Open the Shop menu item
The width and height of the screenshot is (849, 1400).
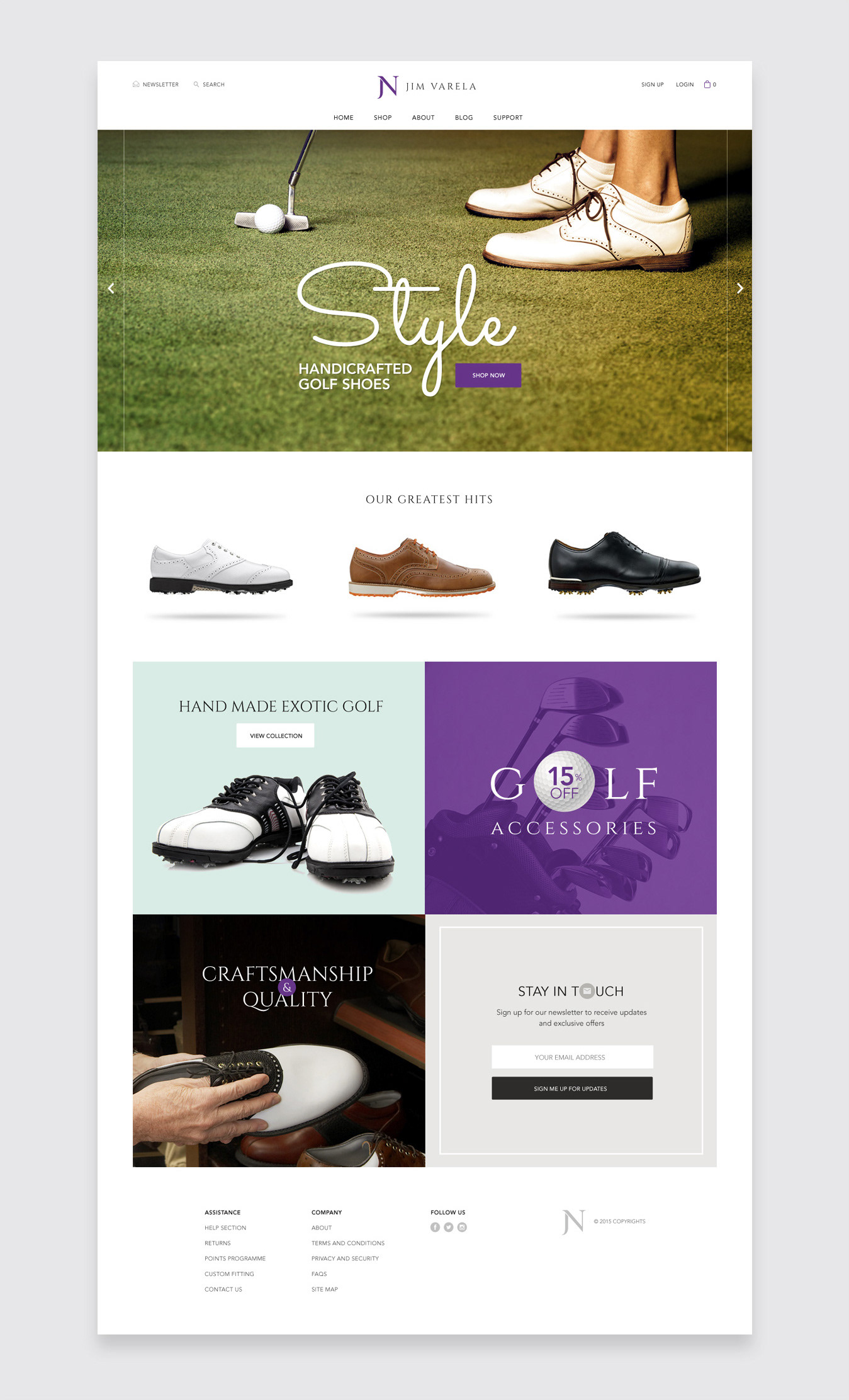383,118
